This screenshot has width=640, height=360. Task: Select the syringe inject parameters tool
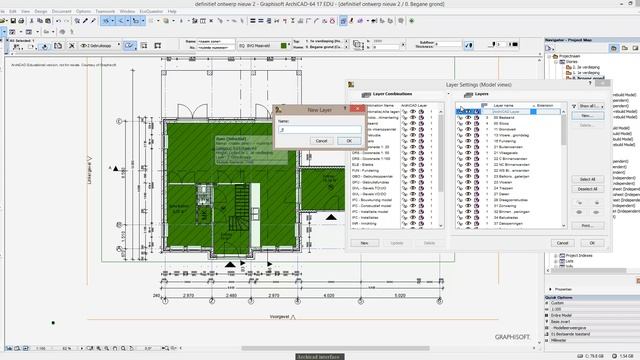point(93,21)
